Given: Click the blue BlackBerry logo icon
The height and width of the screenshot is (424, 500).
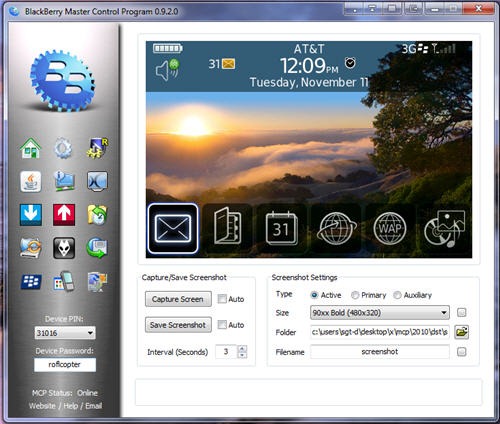Looking at the screenshot, I should pos(31,282).
